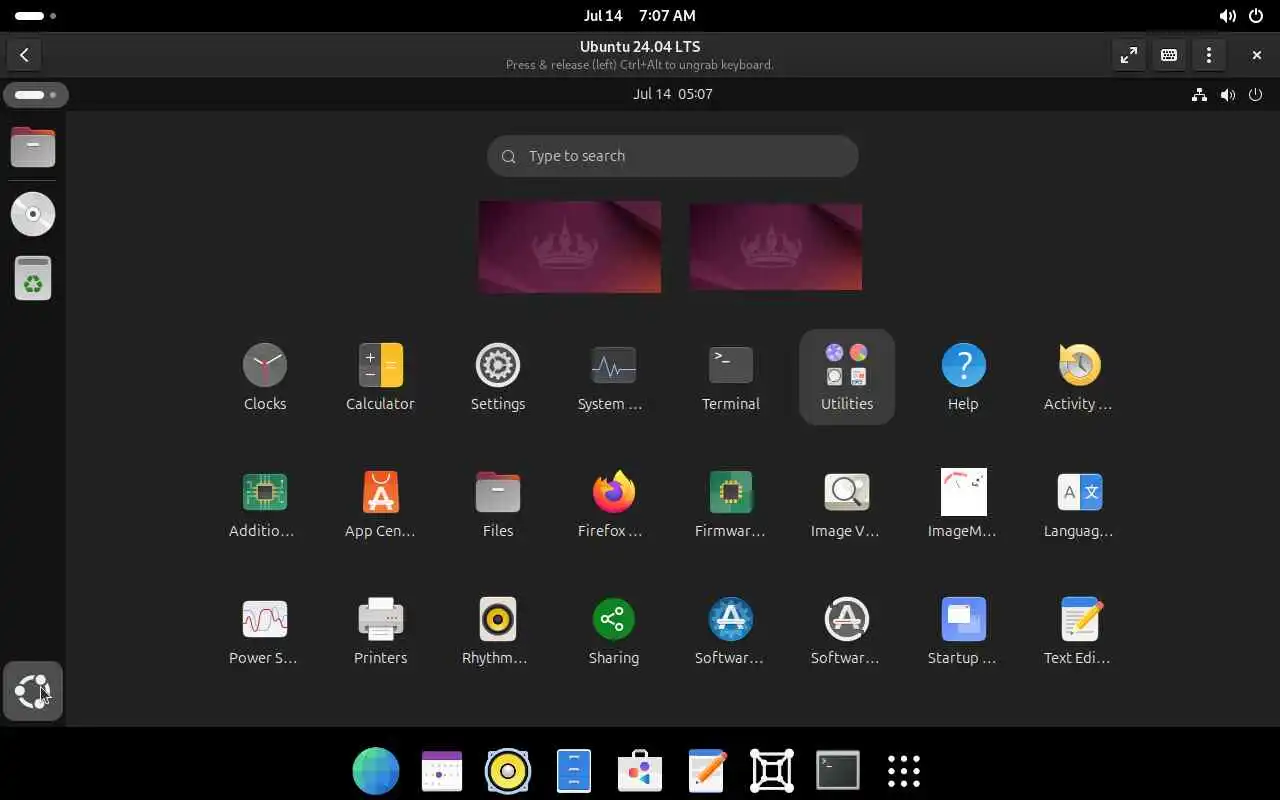Open the Text Editor from the grid
The width and height of the screenshot is (1280, 800).
[1079, 631]
